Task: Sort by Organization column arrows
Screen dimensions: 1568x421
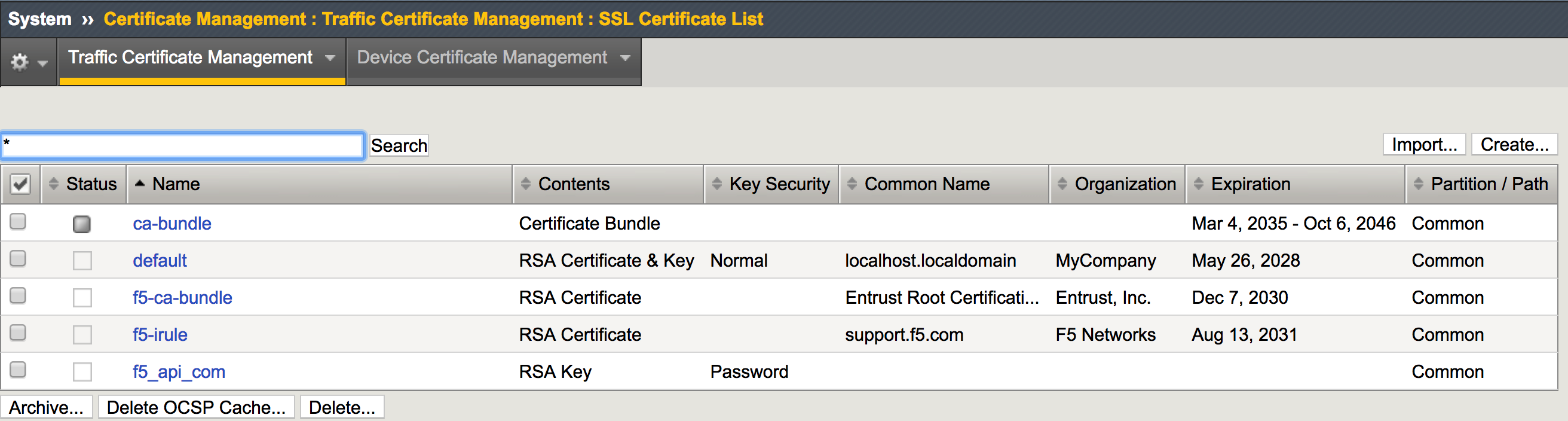Action: point(1062,184)
